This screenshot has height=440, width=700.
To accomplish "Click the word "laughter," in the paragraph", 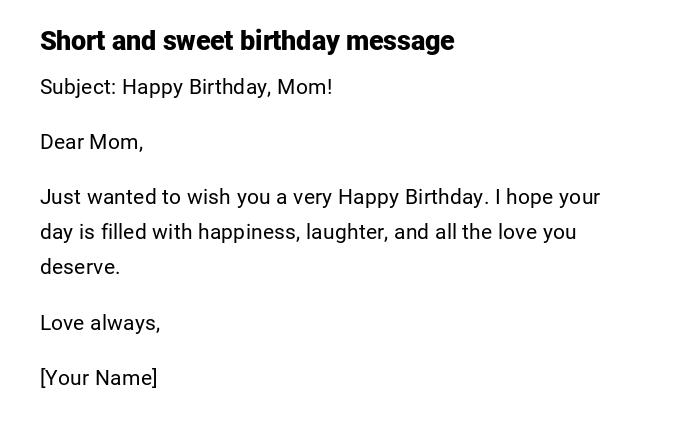I will (347, 232).
